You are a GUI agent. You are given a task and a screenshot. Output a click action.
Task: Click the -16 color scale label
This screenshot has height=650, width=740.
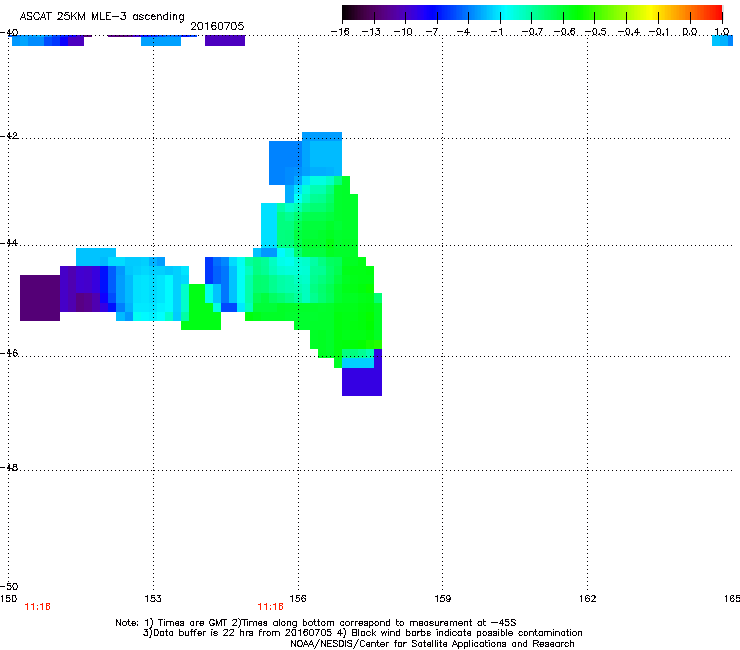[x=340, y=32]
